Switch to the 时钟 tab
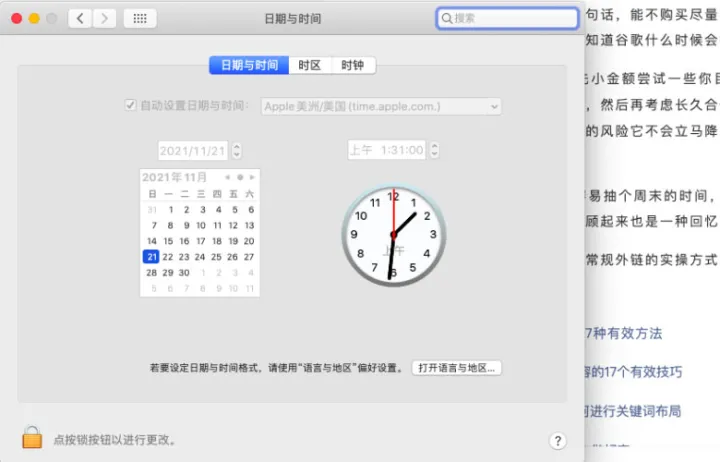The width and height of the screenshot is (720, 462). 353,65
